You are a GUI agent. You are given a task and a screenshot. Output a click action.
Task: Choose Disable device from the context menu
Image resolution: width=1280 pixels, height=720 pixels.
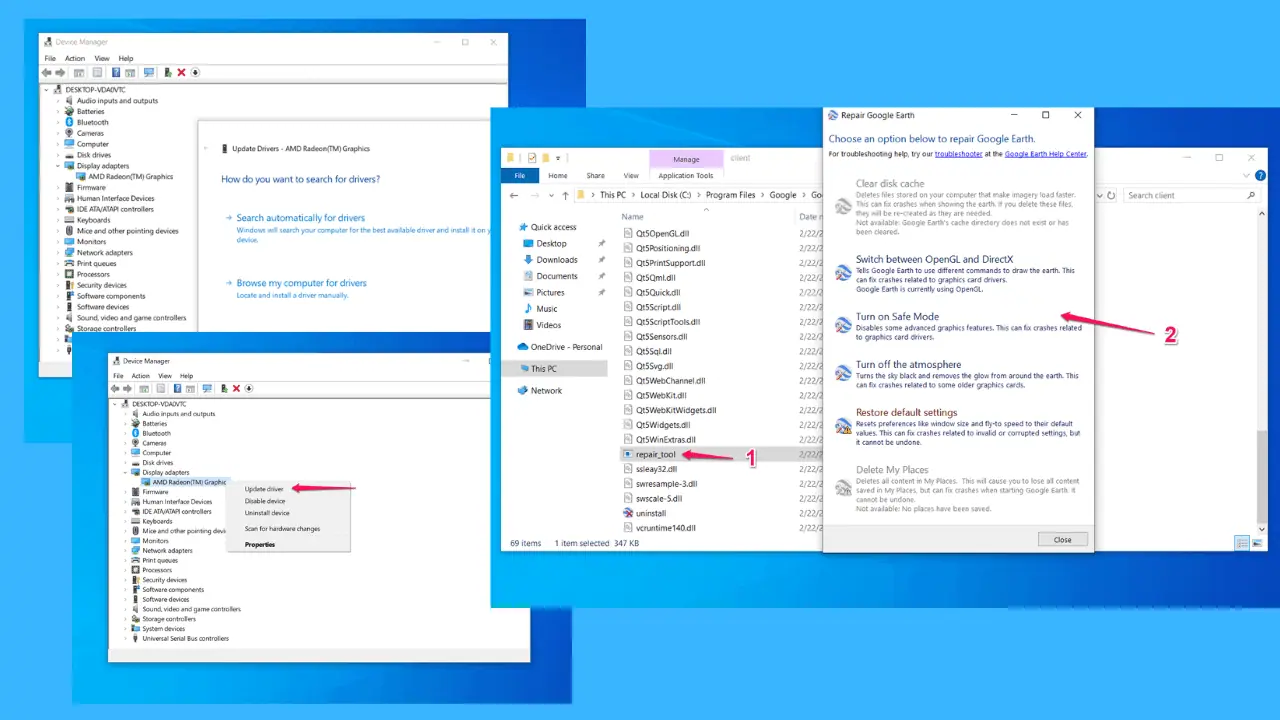pyautogui.click(x=265, y=501)
